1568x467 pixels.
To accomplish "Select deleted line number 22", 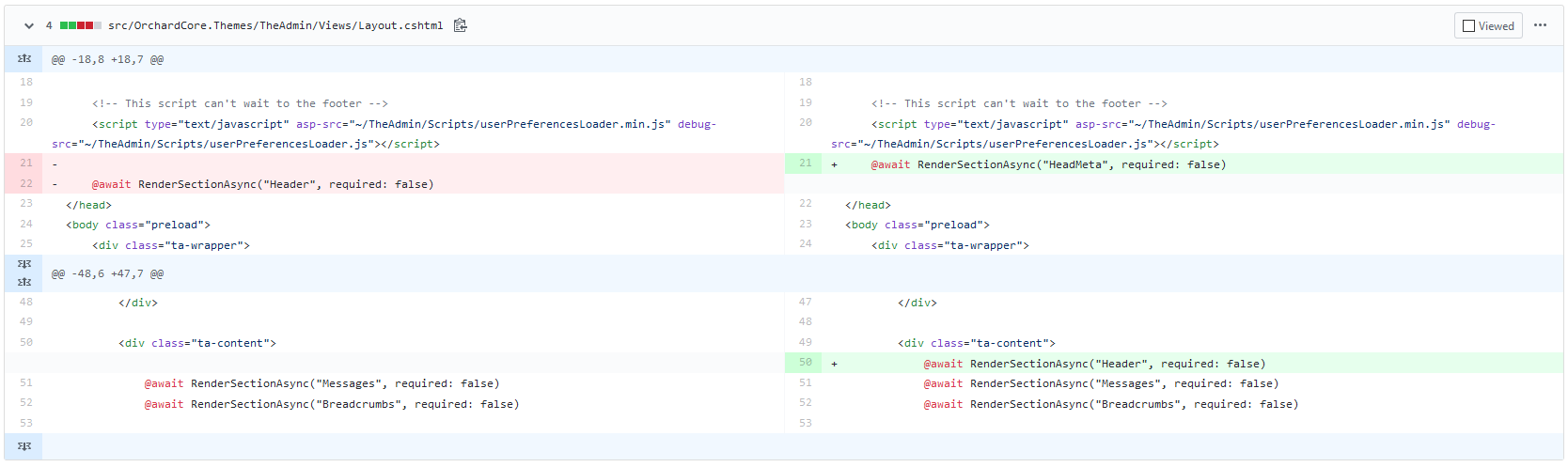I will (26, 184).
